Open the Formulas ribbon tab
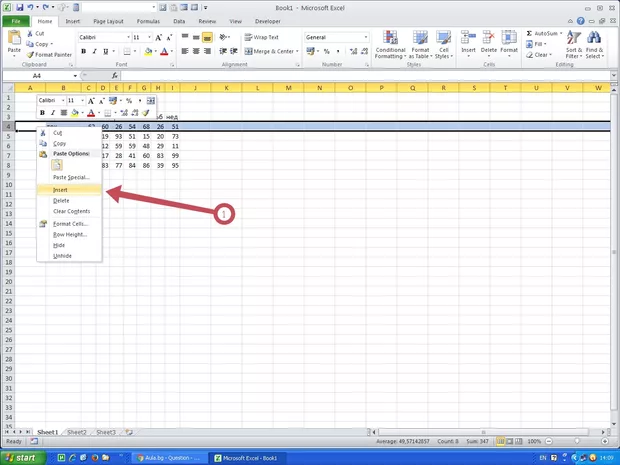The height and width of the screenshot is (465, 620). pyautogui.click(x=148, y=21)
